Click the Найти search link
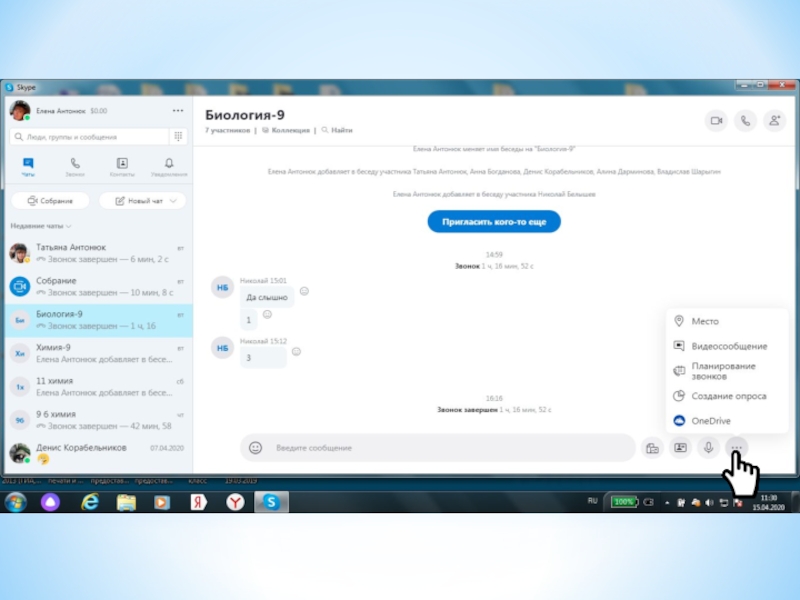The width and height of the screenshot is (800, 600). click(337, 130)
